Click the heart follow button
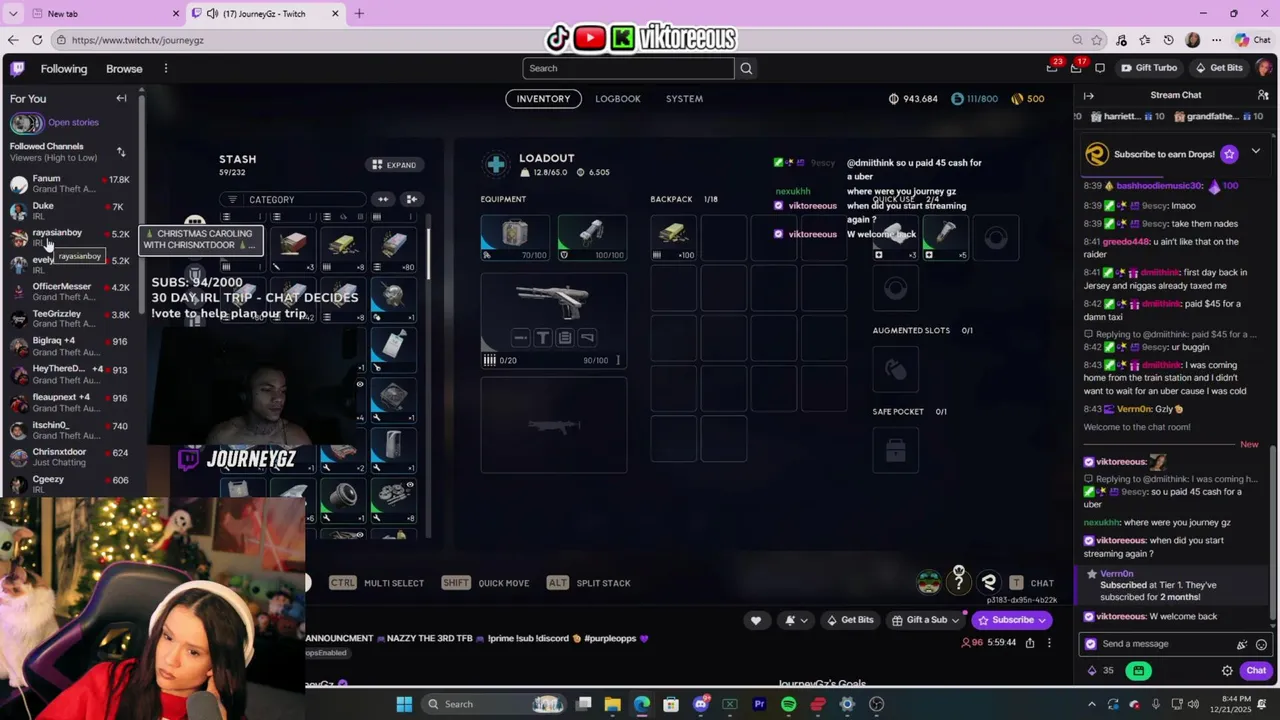 pos(756,620)
